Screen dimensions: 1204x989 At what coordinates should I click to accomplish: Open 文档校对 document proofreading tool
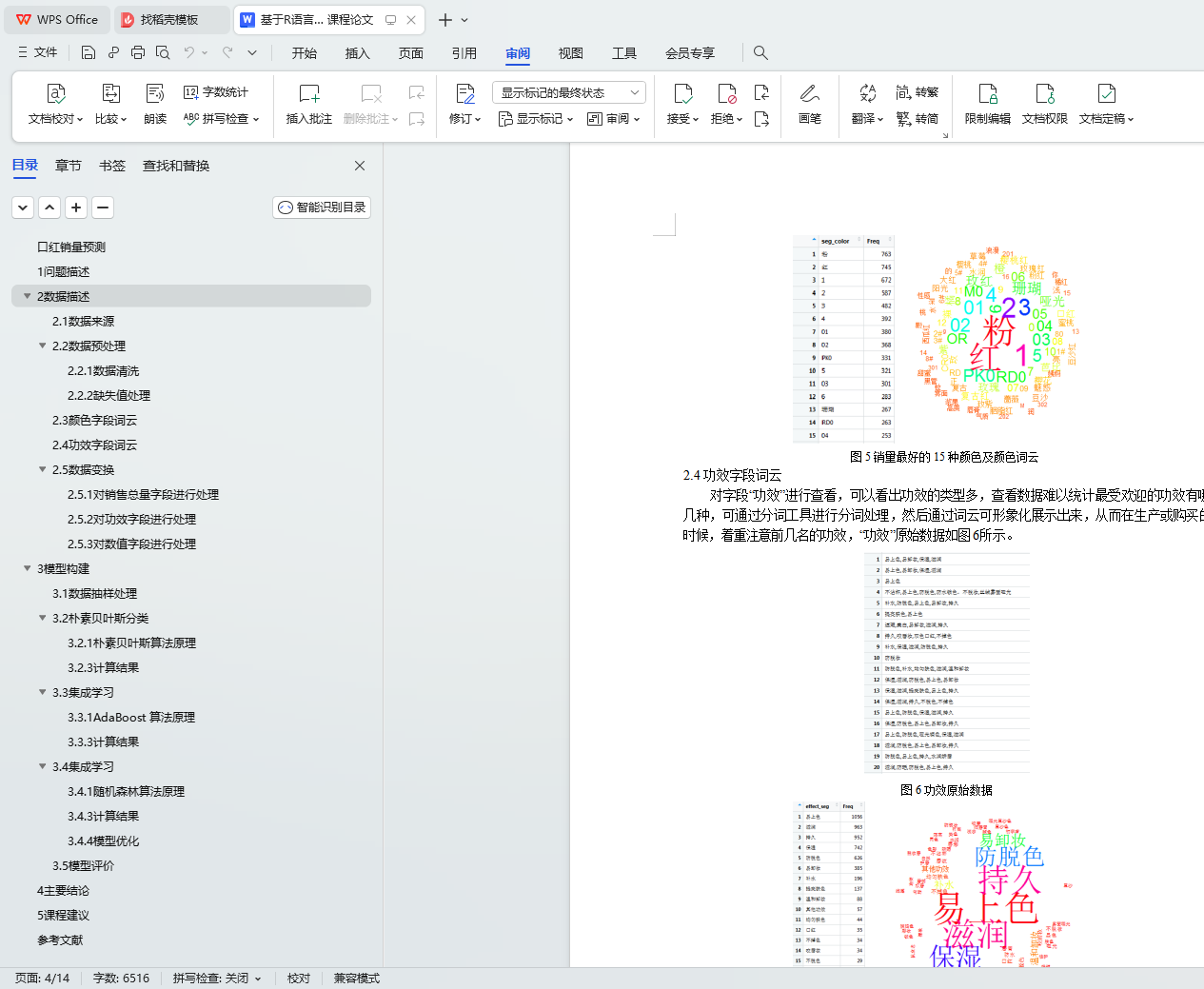[x=55, y=105]
